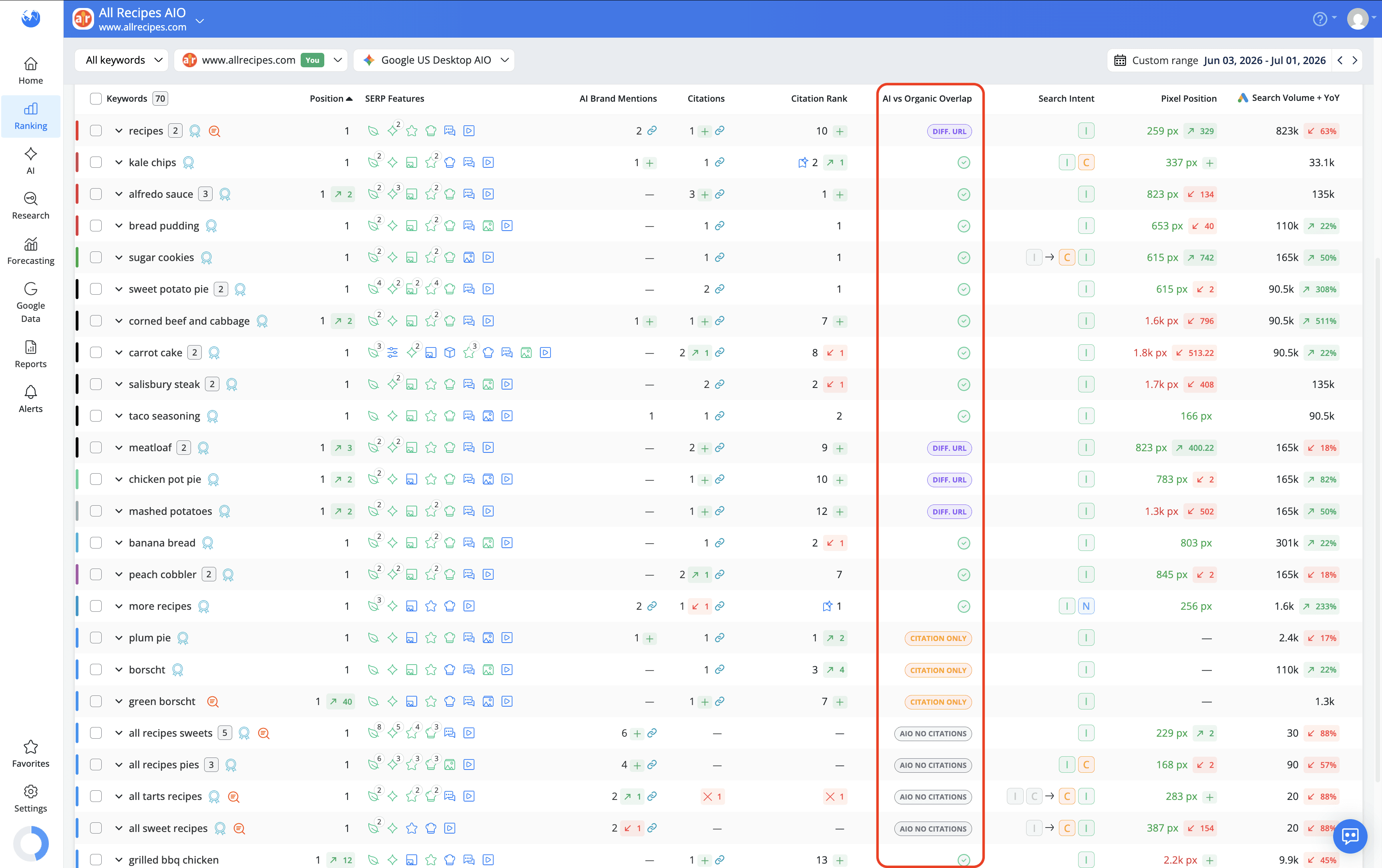Open the Ranking sidebar section
This screenshot has width=1382, height=868.
(30, 117)
